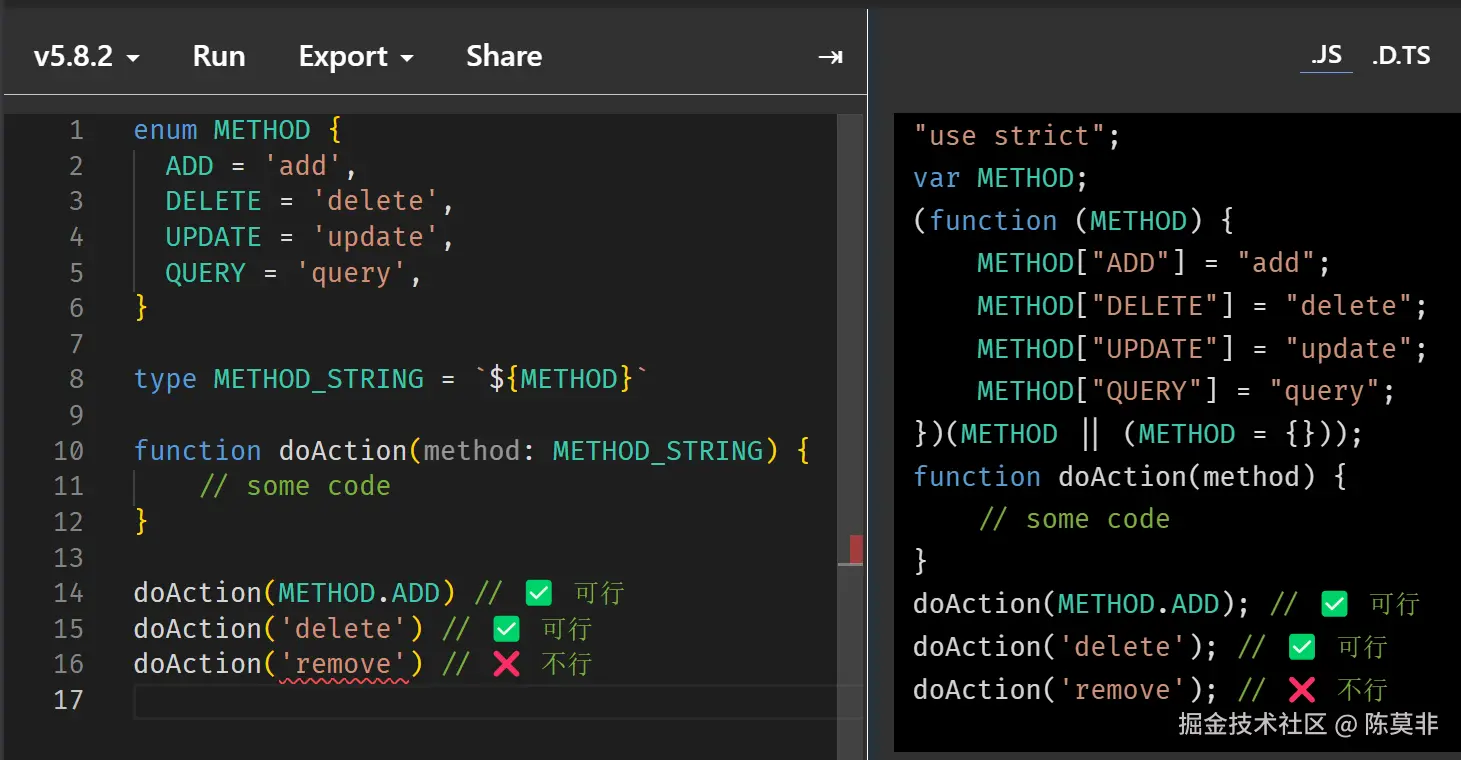Image resolution: width=1461 pixels, height=760 pixels.
Task: Click the Share button
Action: [504, 57]
